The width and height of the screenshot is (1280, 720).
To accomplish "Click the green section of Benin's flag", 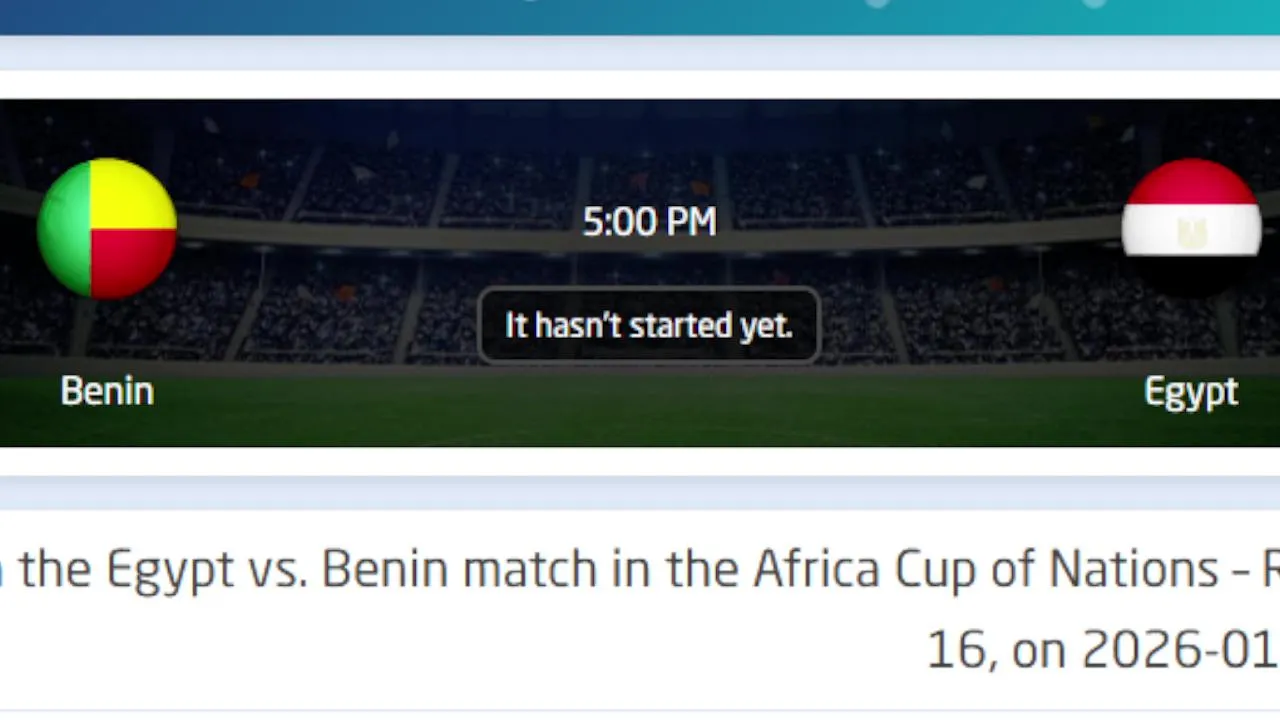I will [65, 230].
